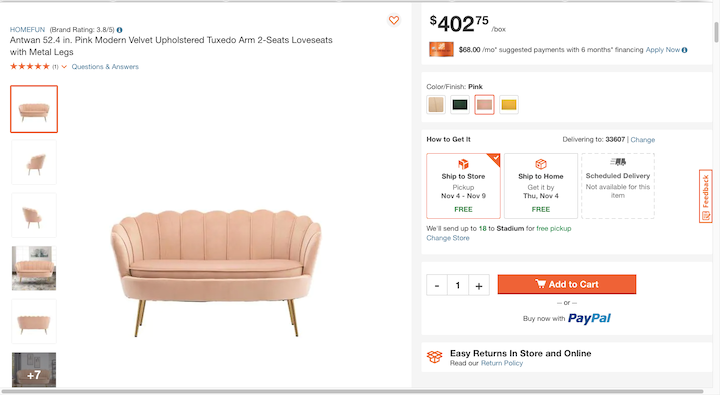720x395 pixels.
Task: Select the Ship to Store pickup option
Action: [x=463, y=186]
